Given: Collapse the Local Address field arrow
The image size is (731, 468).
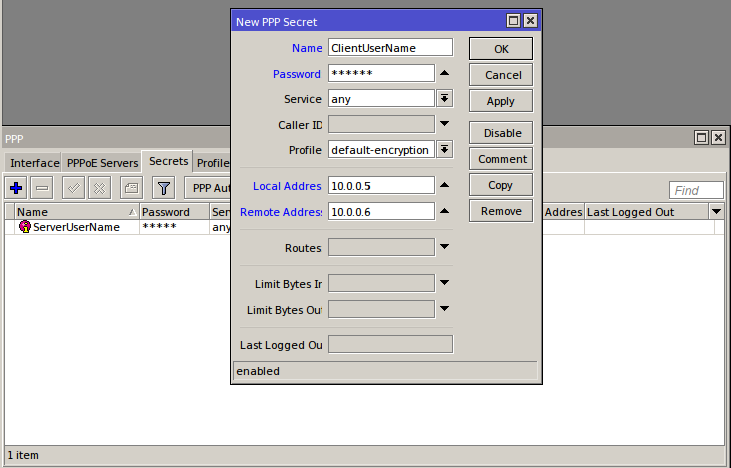Looking at the screenshot, I should (x=445, y=185).
